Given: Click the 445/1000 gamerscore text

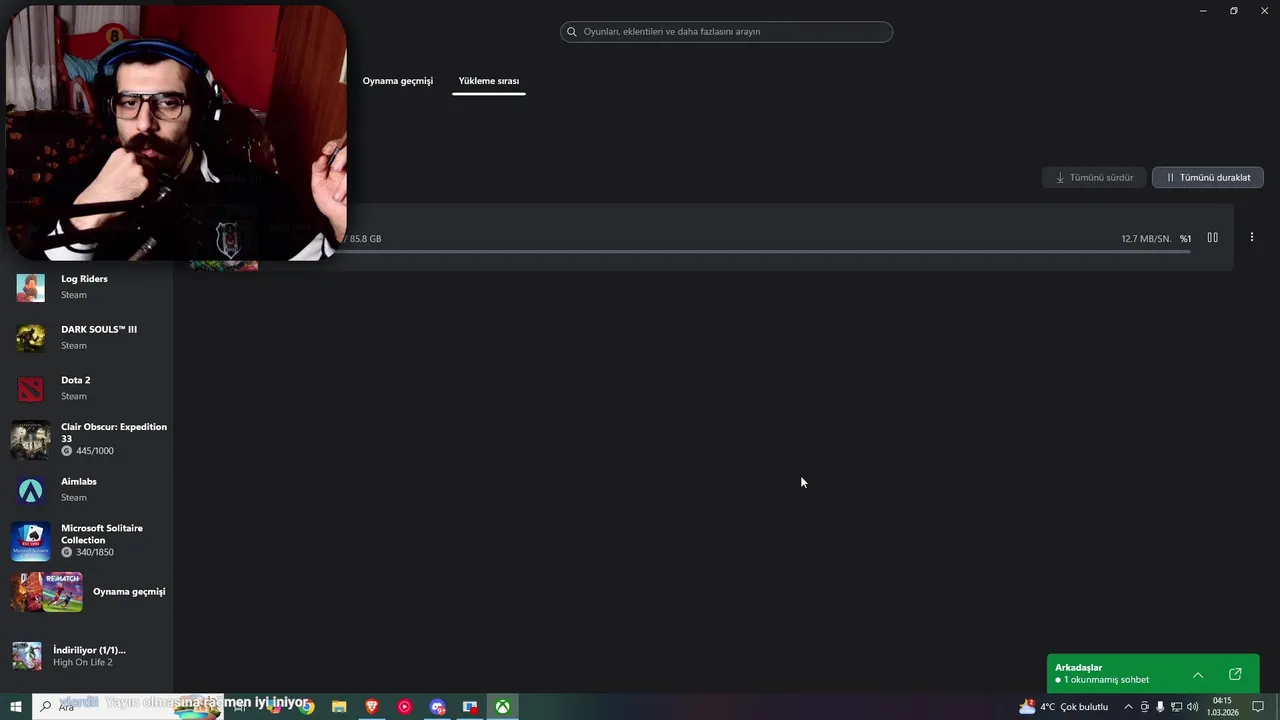Looking at the screenshot, I should pyautogui.click(x=94, y=451).
